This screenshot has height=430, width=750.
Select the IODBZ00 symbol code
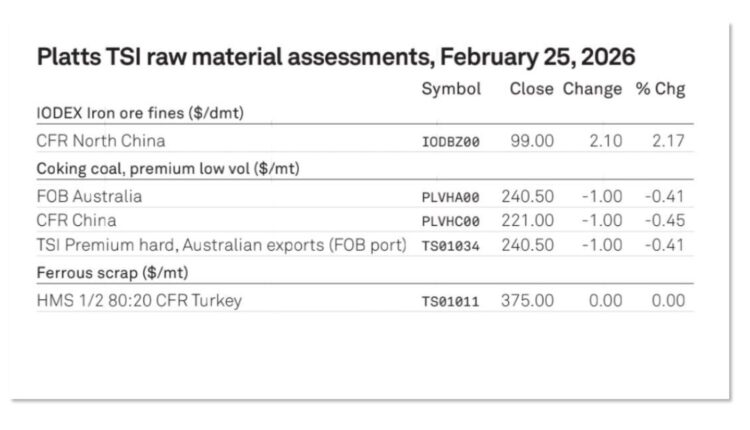point(451,142)
